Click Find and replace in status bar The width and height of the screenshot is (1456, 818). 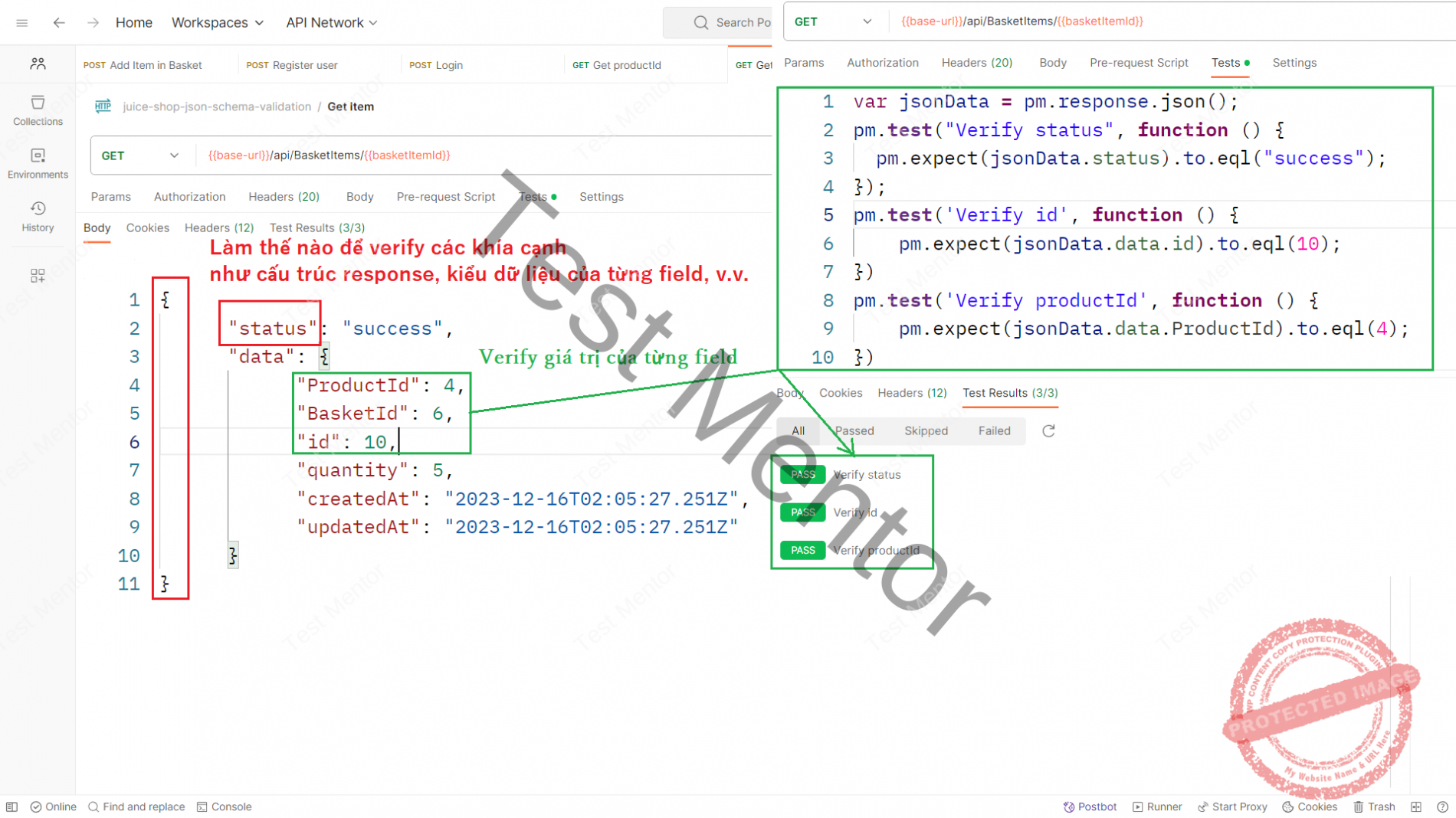pos(136,806)
